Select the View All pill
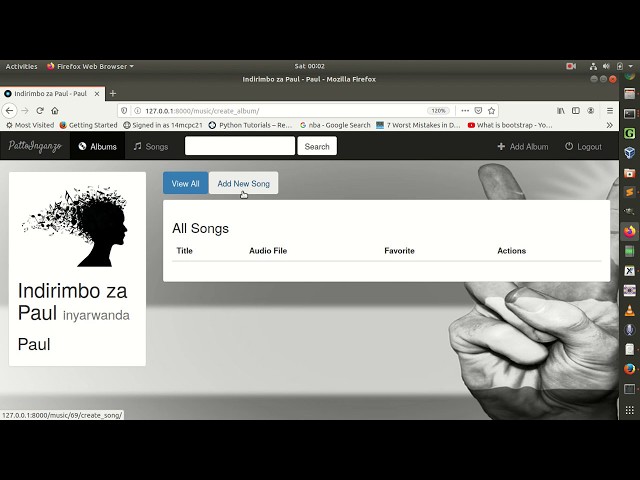Image resolution: width=640 pixels, height=480 pixels. click(185, 183)
